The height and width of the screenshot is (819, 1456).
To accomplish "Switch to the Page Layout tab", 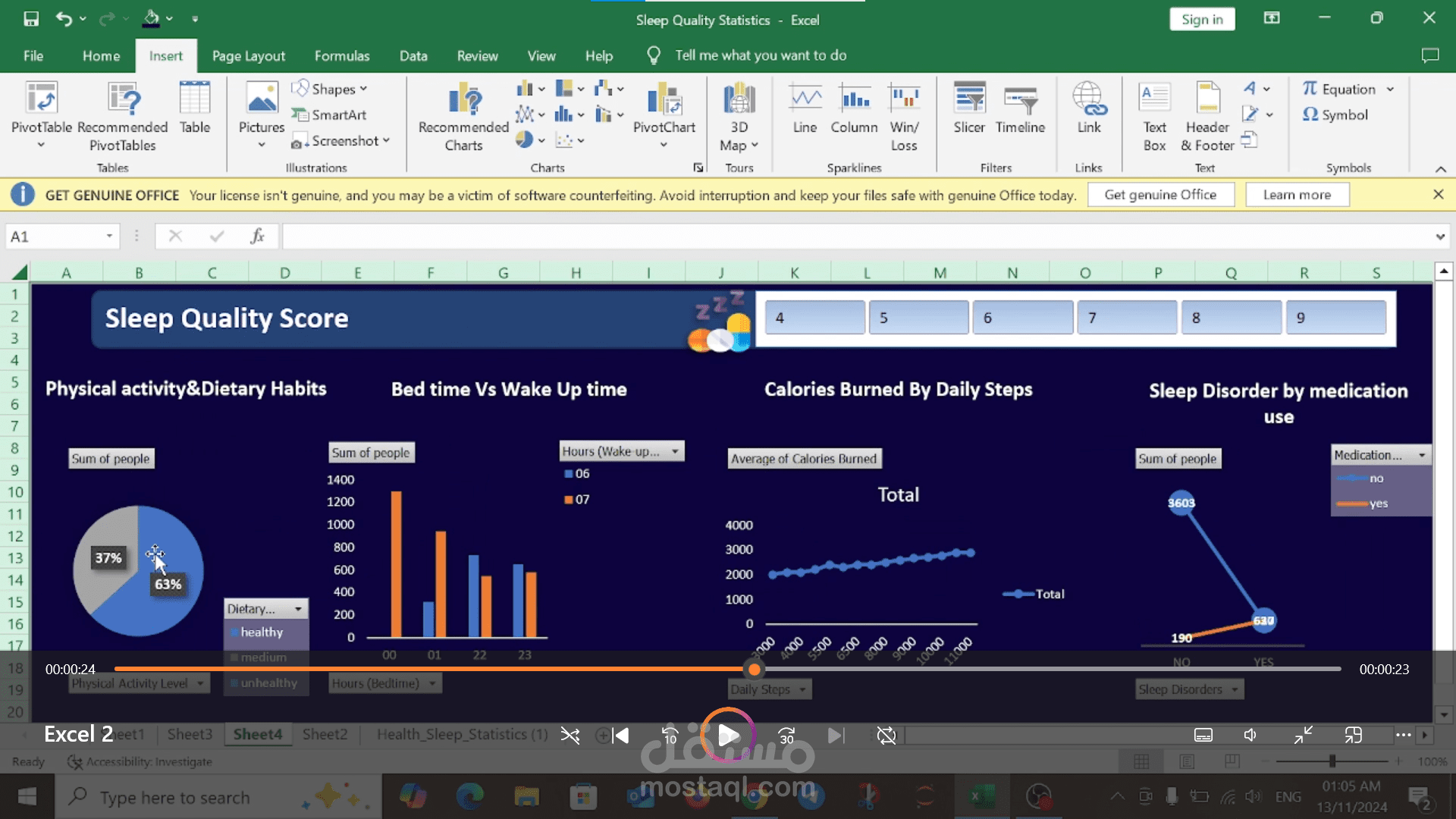I will (248, 55).
